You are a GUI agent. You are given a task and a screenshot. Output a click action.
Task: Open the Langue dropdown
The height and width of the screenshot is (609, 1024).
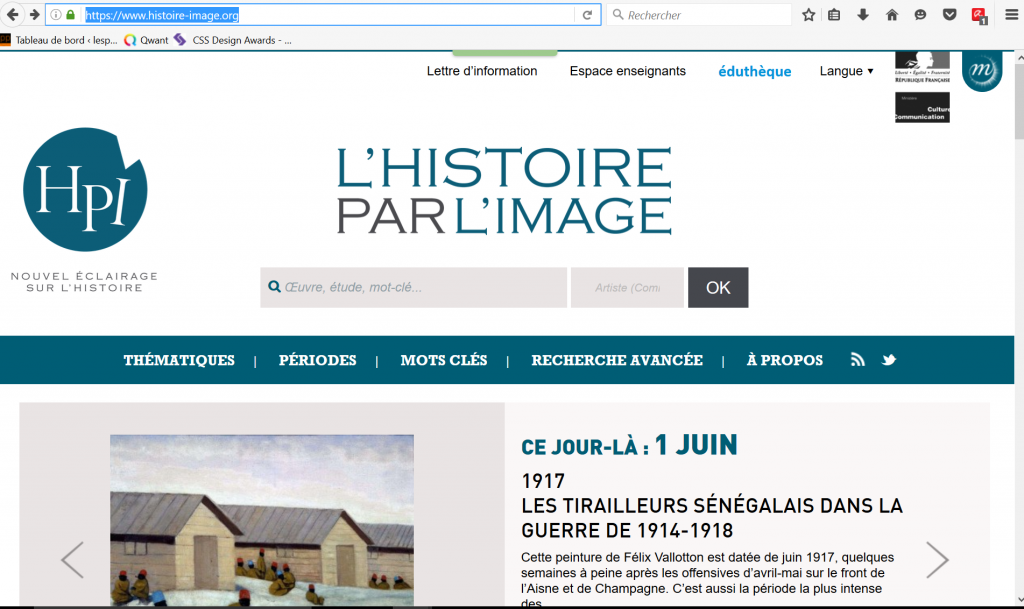tap(846, 71)
